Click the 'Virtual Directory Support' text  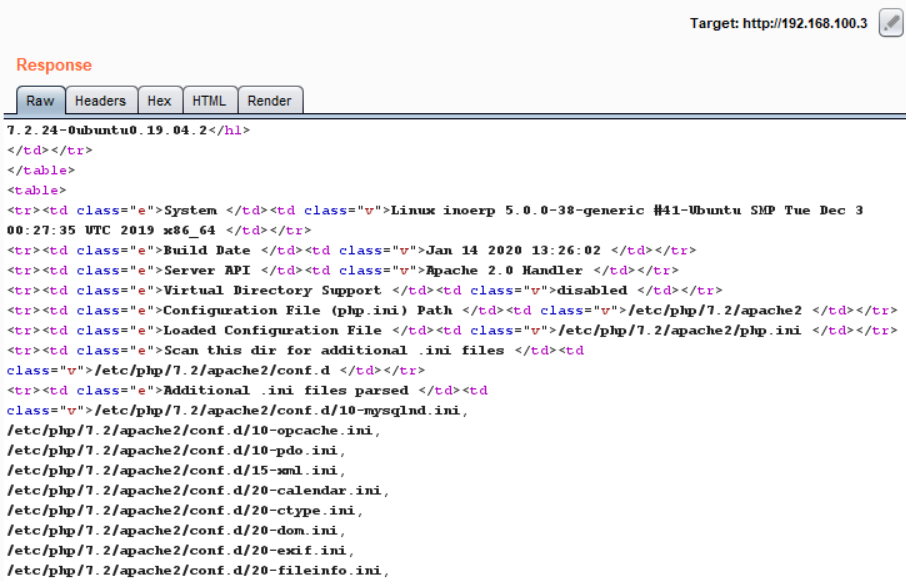tap(273, 290)
